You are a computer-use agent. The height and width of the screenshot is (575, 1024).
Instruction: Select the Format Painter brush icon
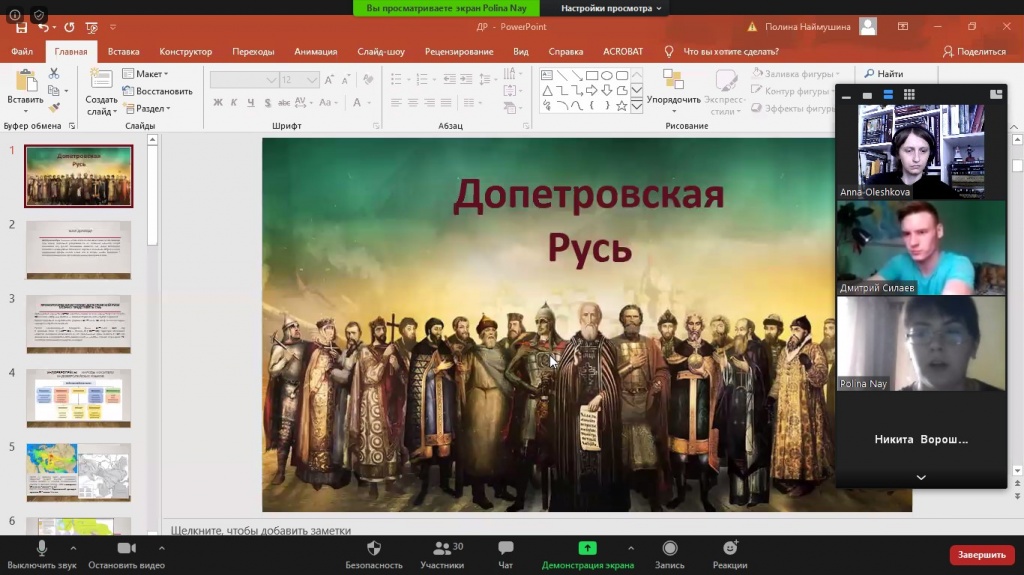click(x=54, y=108)
